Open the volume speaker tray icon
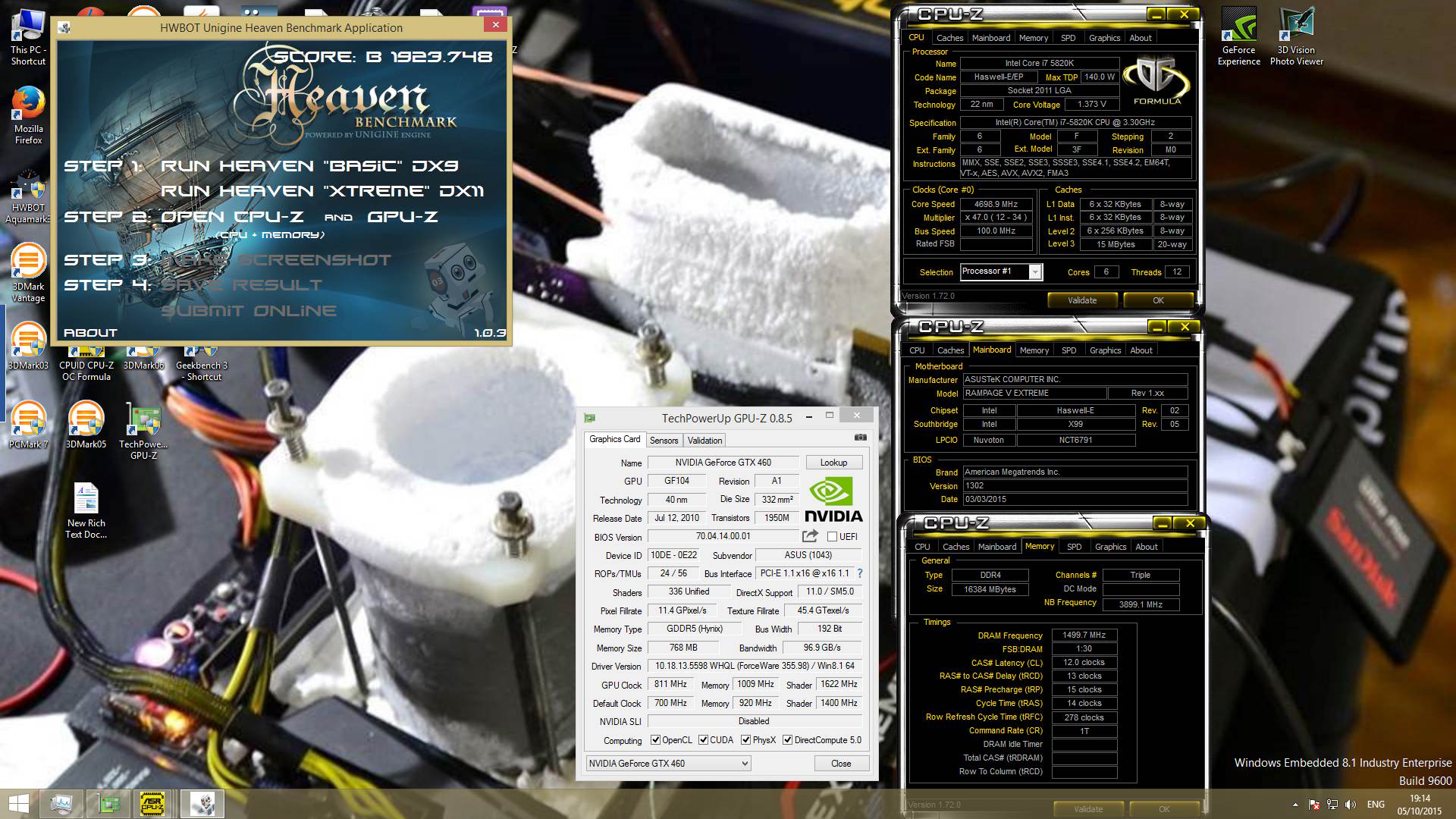The image size is (1456, 819). [1350, 805]
